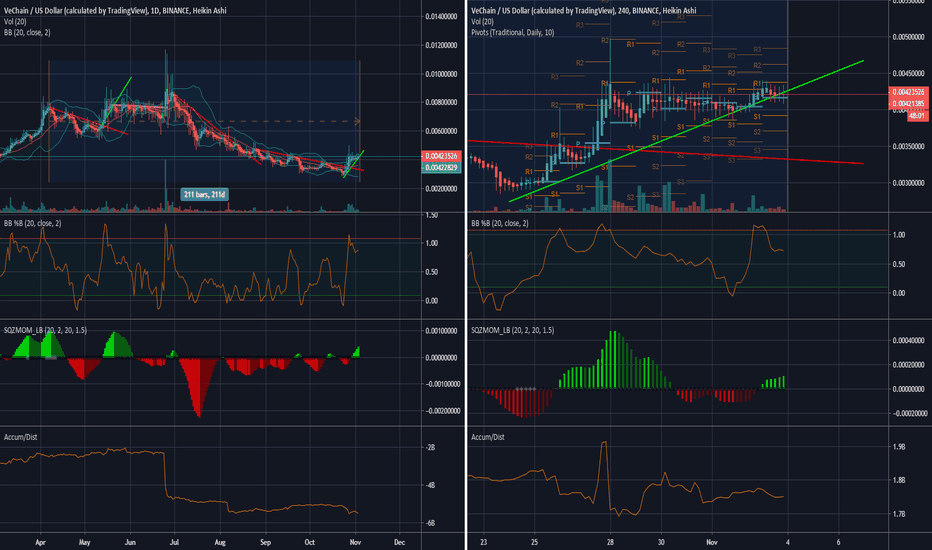The width and height of the screenshot is (932, 550).
Task: Click the 48:01 countdown tag
Action: 917,115
